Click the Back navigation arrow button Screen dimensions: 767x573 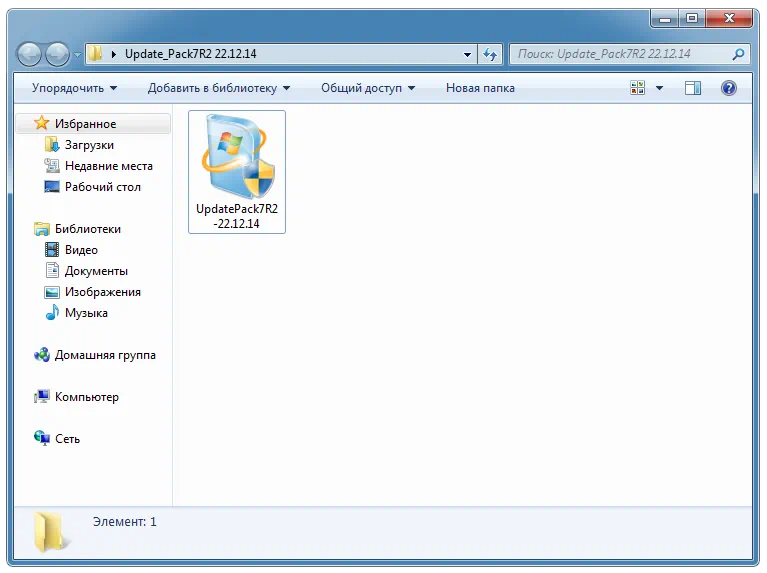[x=29, y=54]
